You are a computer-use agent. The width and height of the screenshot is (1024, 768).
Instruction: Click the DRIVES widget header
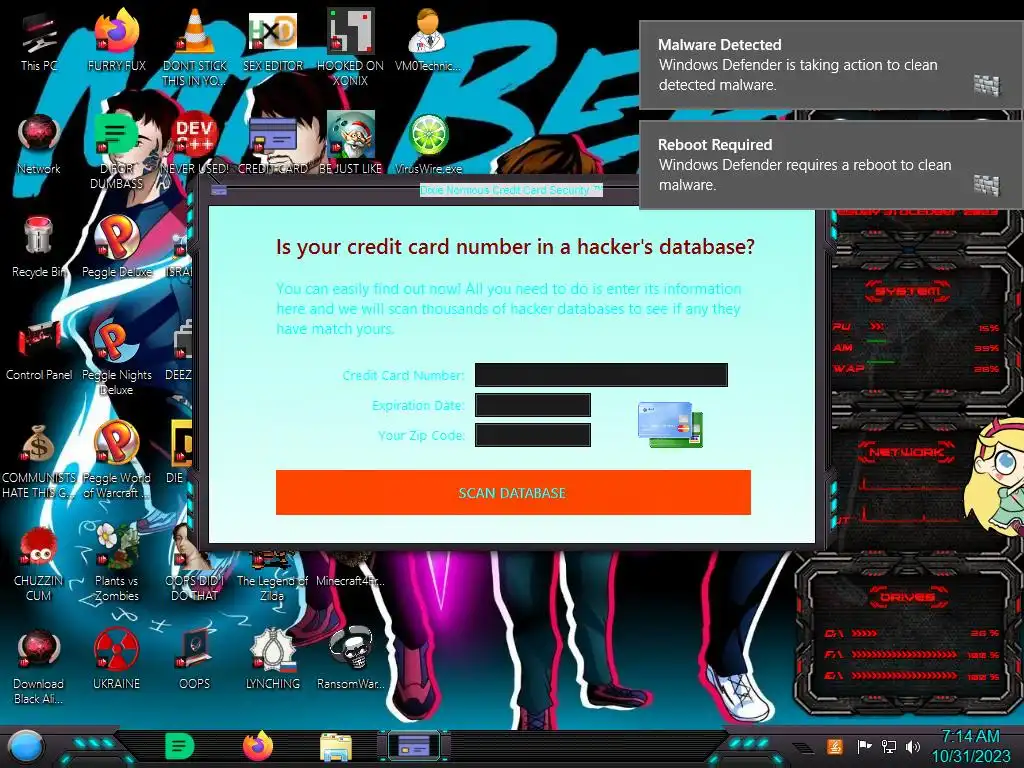pyautogui.click(x=906, y=597)
